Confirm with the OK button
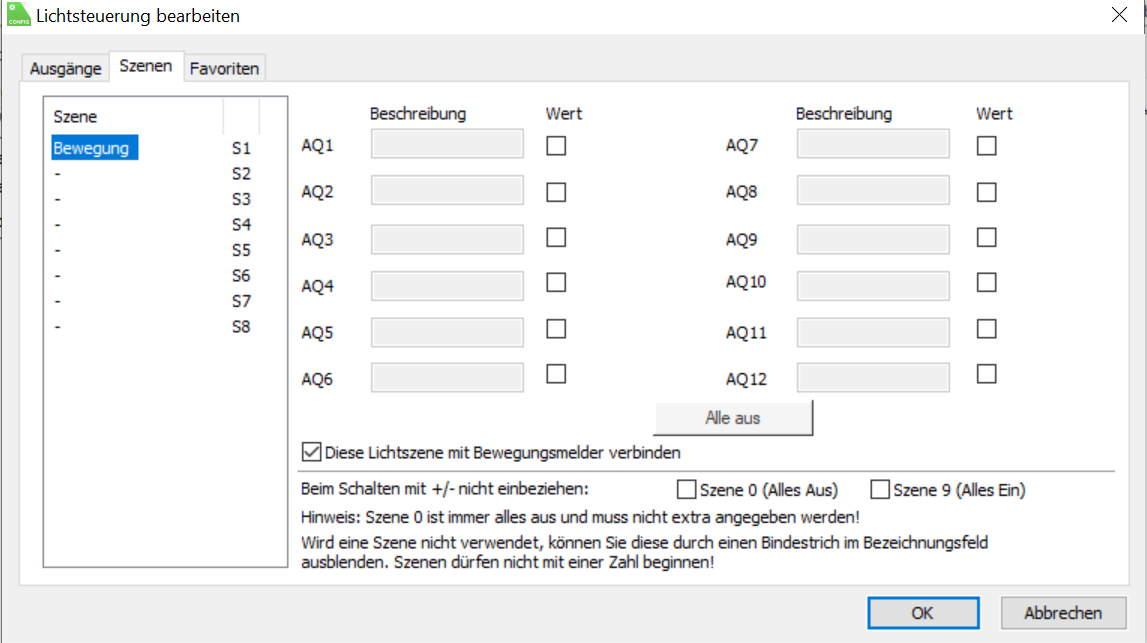Viewport: 1147px width, 643px height. coord(923,613)
